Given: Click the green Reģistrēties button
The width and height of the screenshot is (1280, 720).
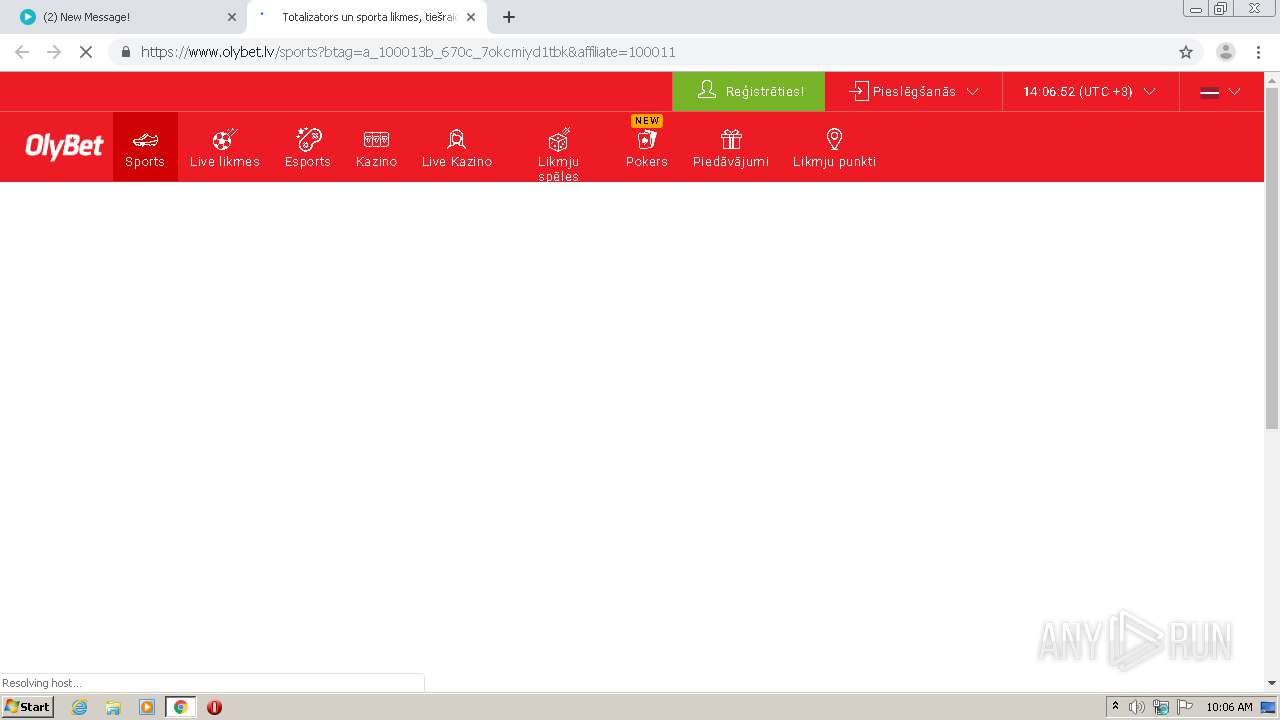Looking at the screenshot, I should pos(749,91).
